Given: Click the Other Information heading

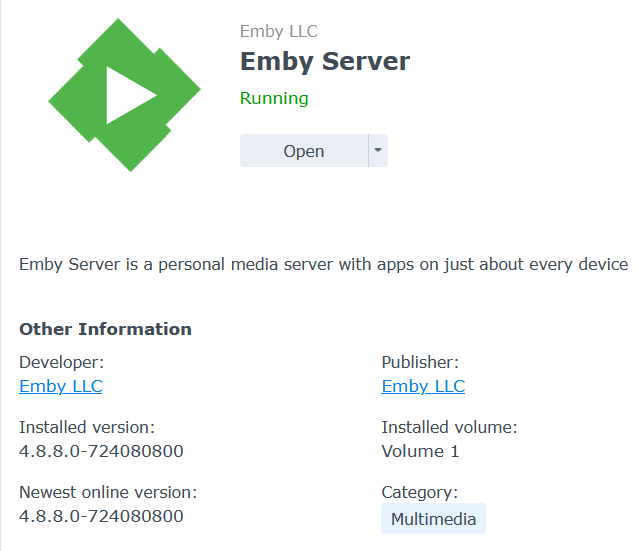Looking at the screenshot, I should pyautogui.click(x=105, y=329).
